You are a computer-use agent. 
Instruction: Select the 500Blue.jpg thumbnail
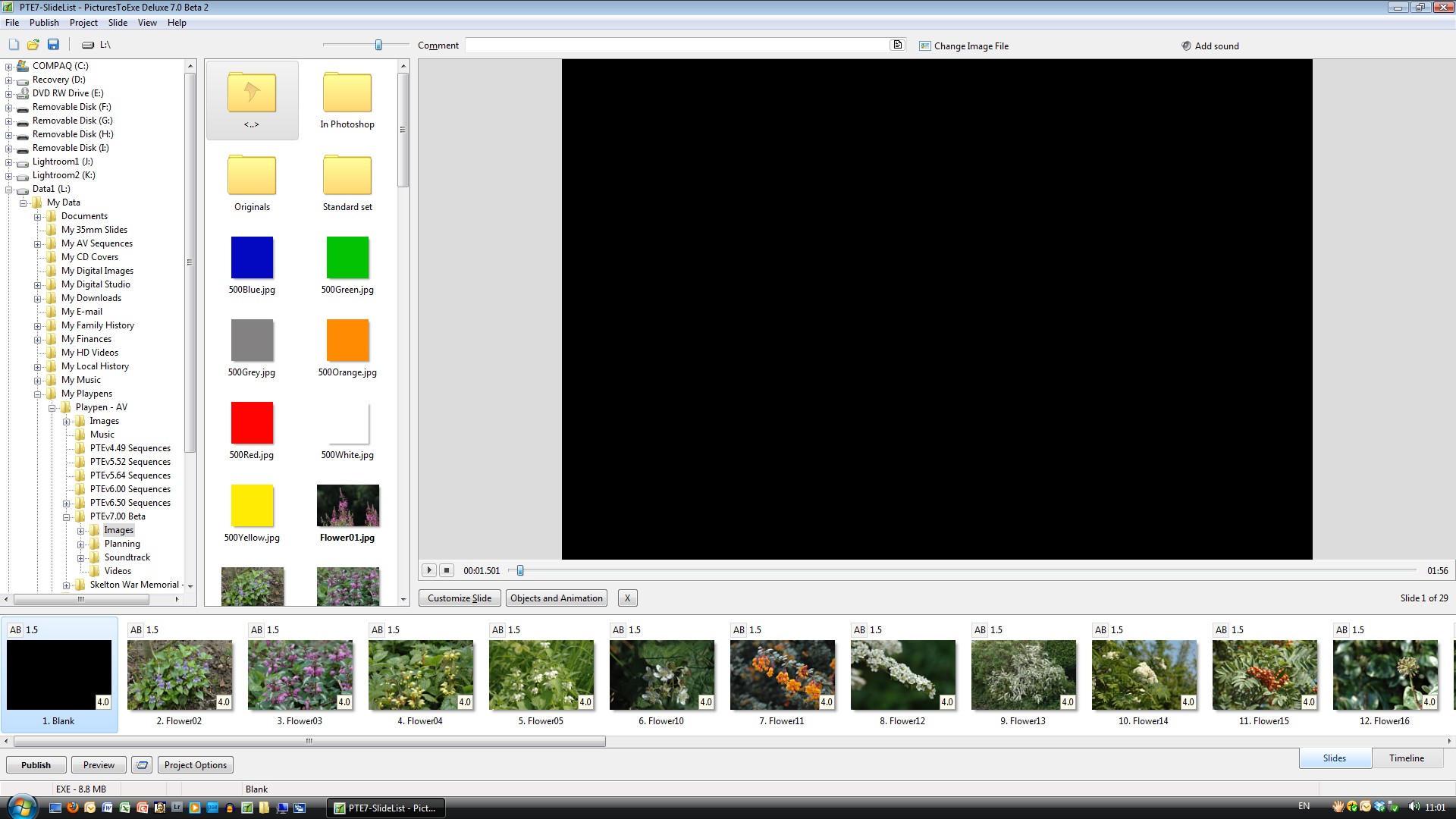252,258
